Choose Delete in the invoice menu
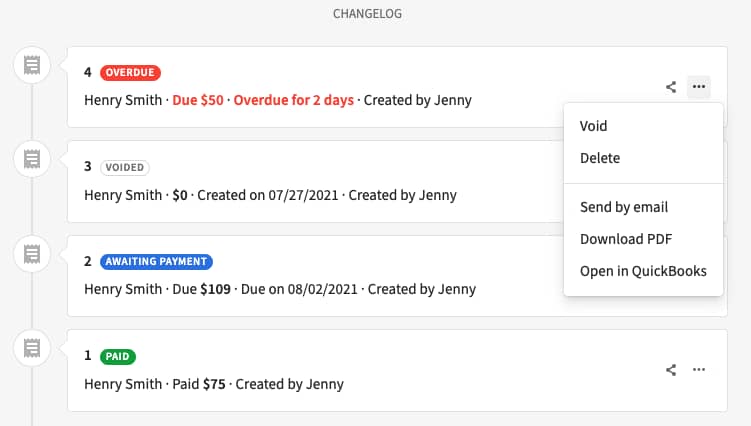Image resolution: width=751 pixels, height=426 pixels. 600,158
